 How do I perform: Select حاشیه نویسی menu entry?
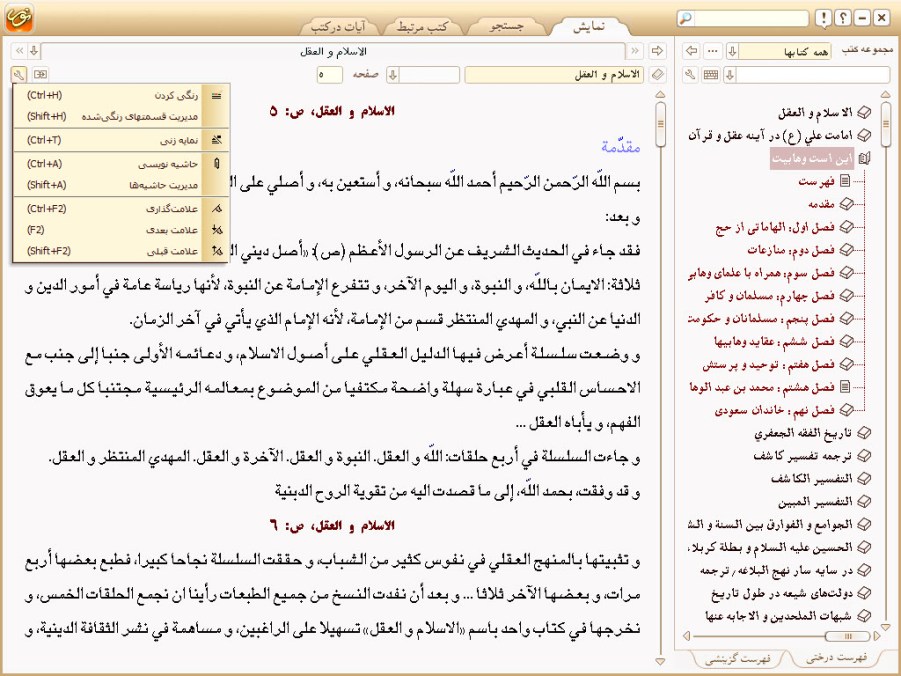point(121,164)
